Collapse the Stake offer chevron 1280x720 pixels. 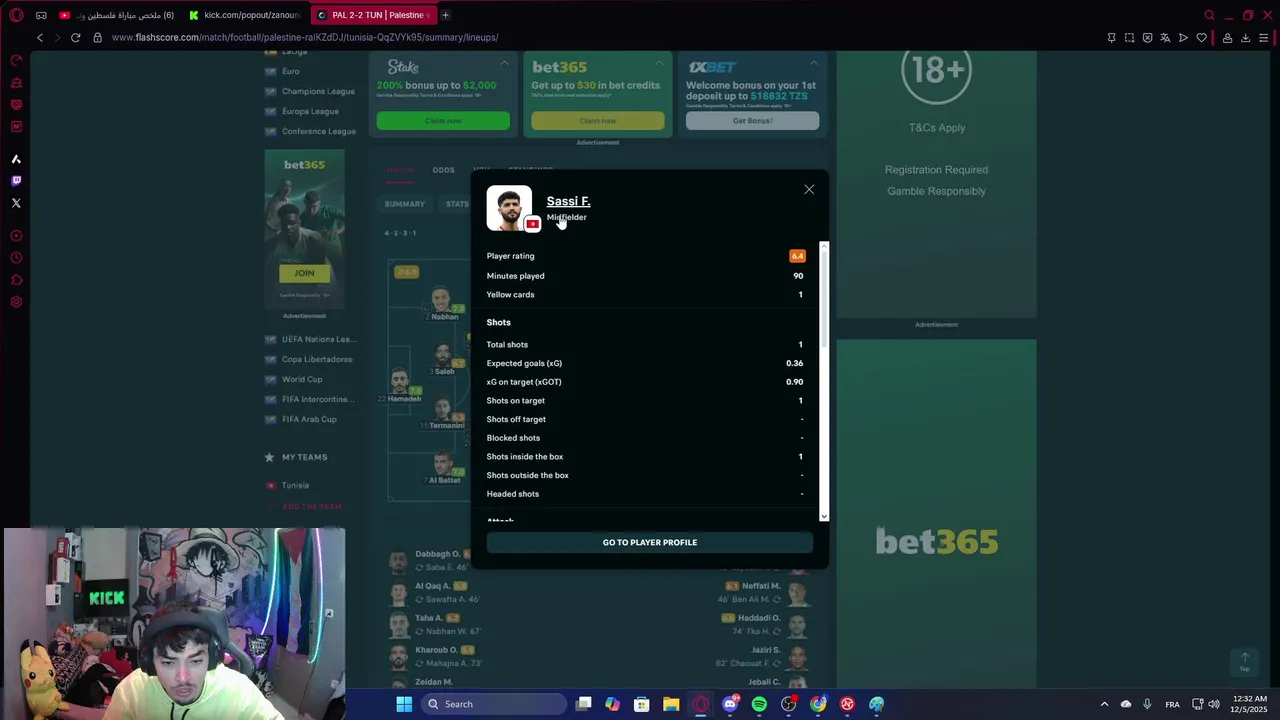pos(504,63)
